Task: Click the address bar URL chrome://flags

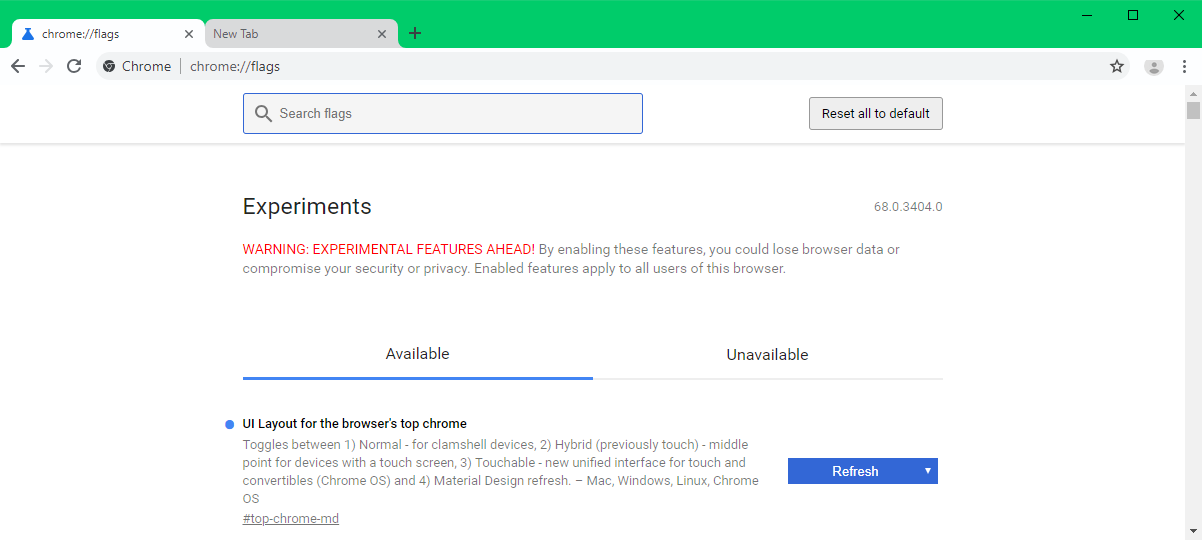Action: (235, 66)
